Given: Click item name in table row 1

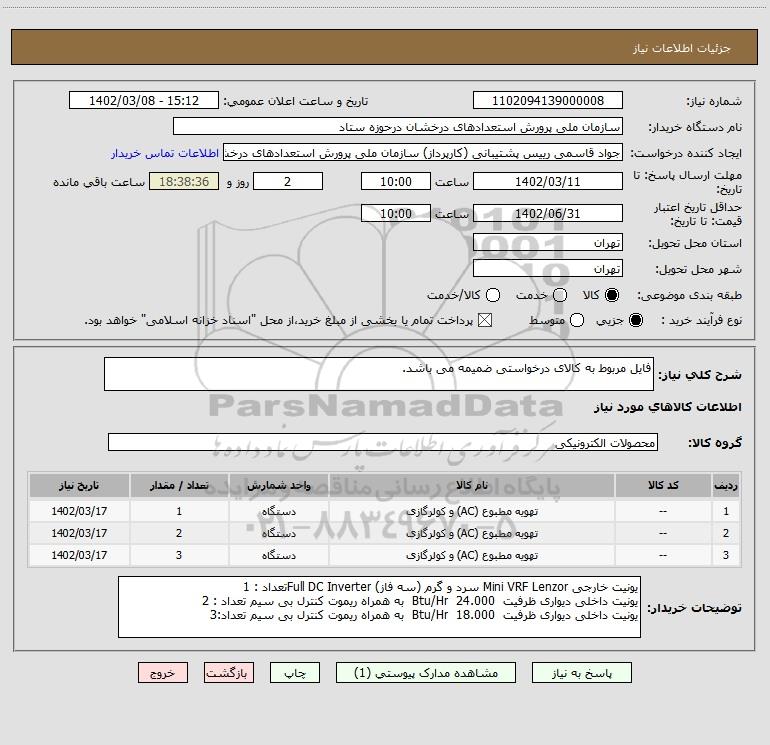Looking at the screenshot, I should coord(471,511).
